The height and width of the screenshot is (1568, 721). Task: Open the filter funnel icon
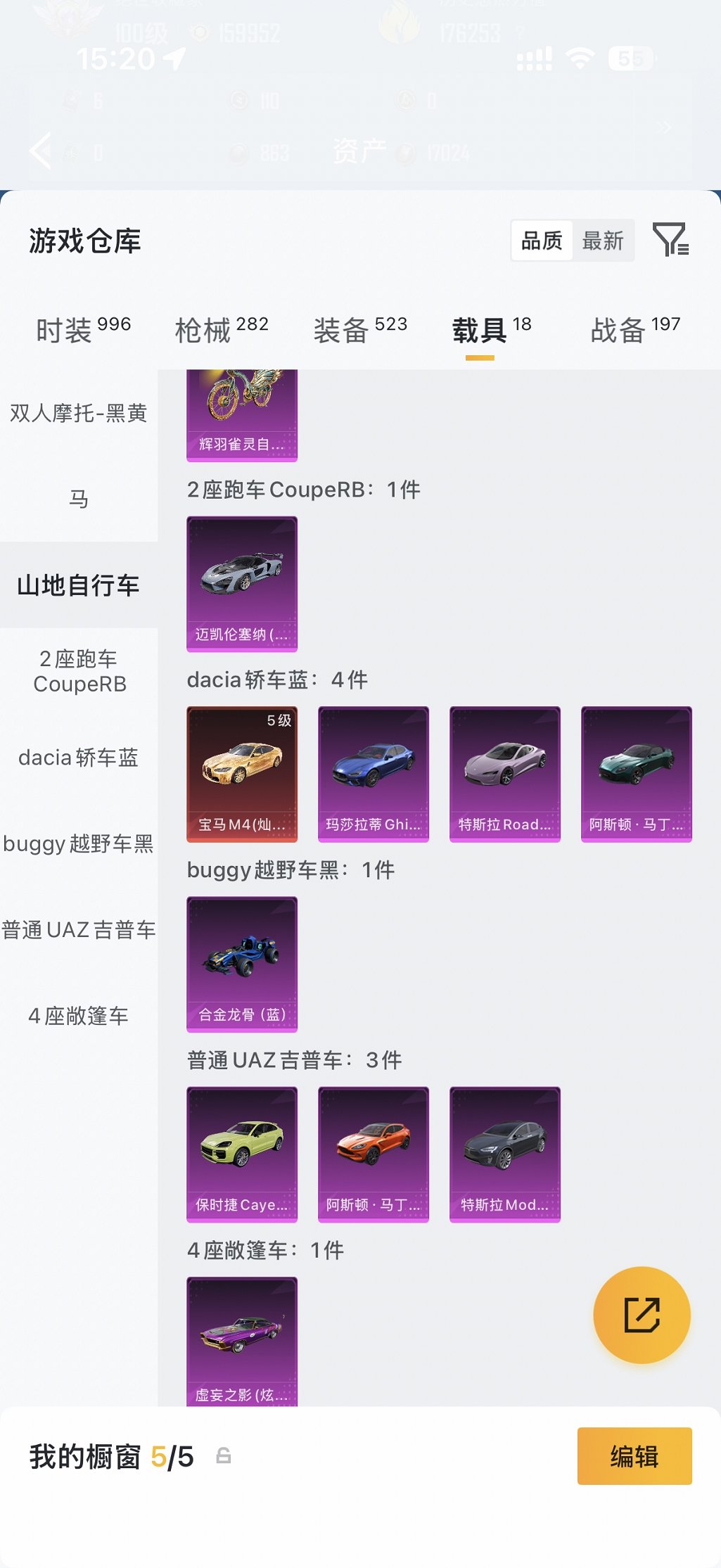pos(671,240)
